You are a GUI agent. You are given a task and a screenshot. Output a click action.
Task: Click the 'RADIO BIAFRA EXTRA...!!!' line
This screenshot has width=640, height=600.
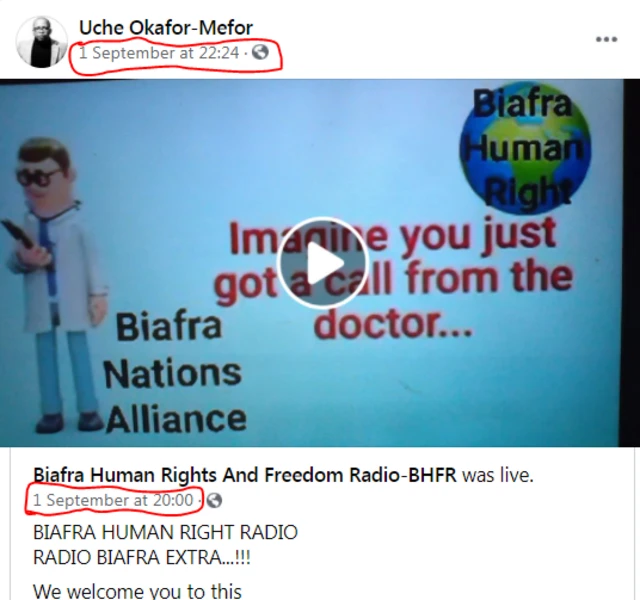point(142,557)
